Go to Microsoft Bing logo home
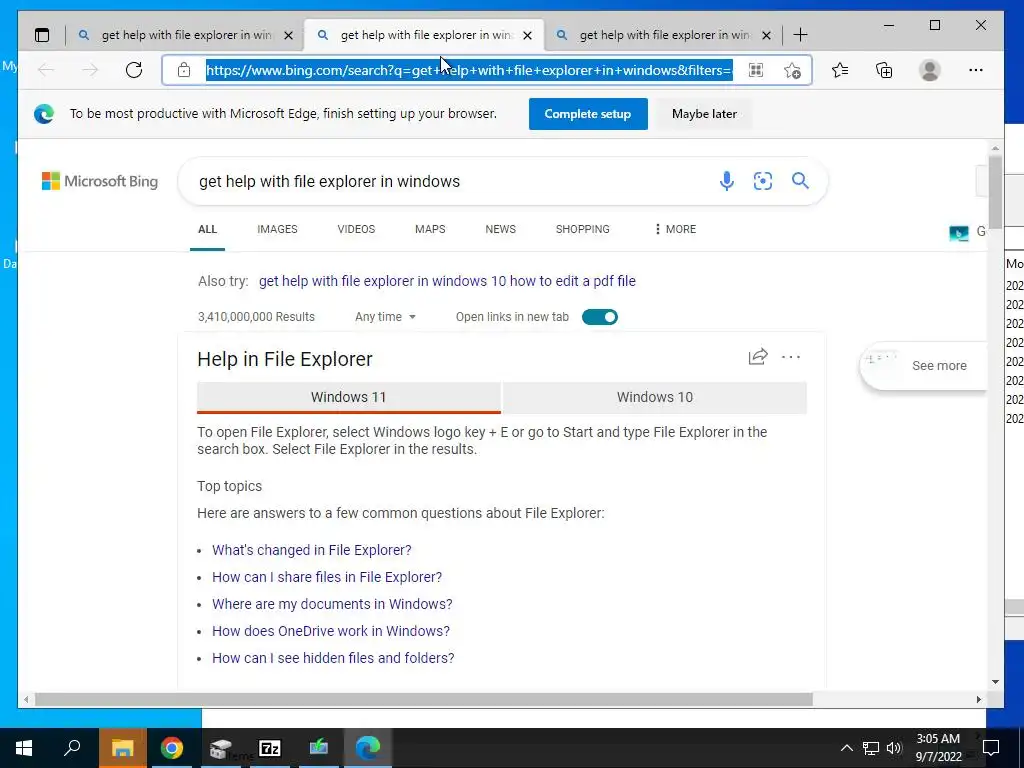The image size is (1024, 768). coord(100,181)
